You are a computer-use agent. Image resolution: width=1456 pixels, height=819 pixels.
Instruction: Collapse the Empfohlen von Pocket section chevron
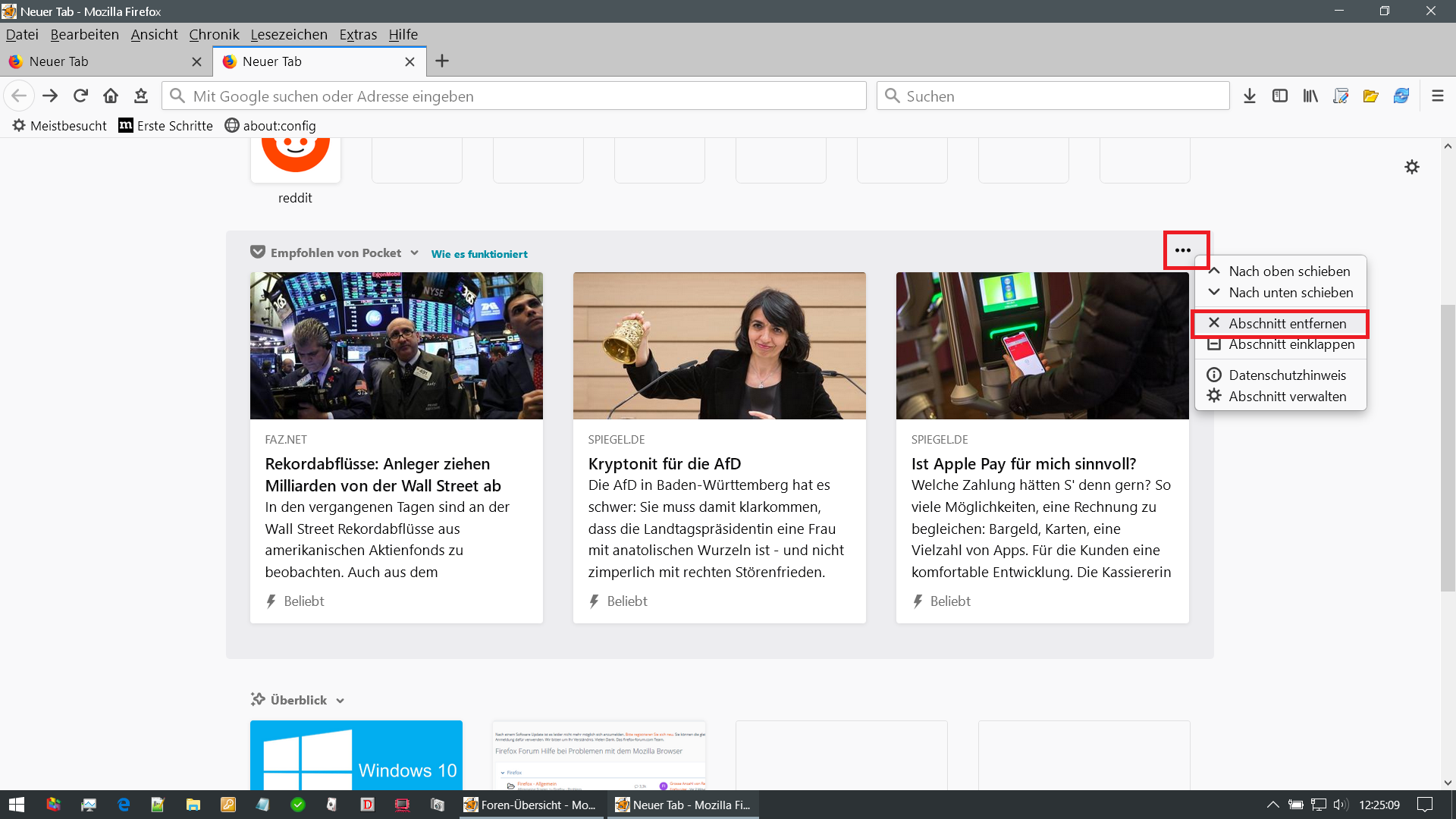coord(414,253)
